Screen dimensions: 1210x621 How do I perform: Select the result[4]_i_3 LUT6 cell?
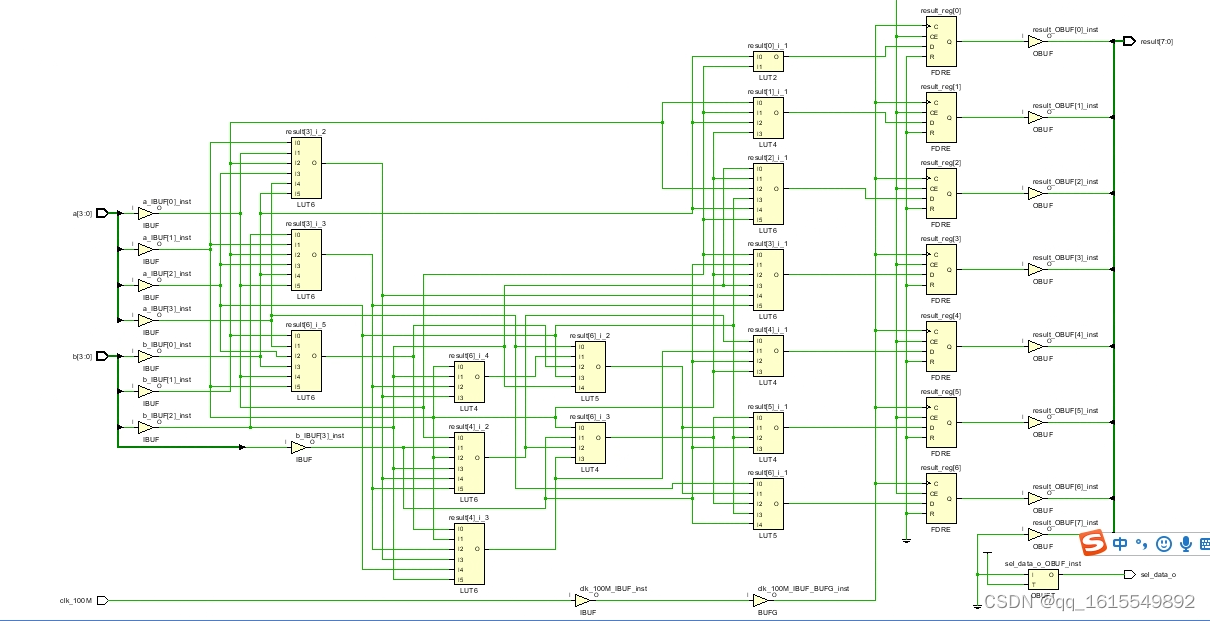click(x=469, y=554)
